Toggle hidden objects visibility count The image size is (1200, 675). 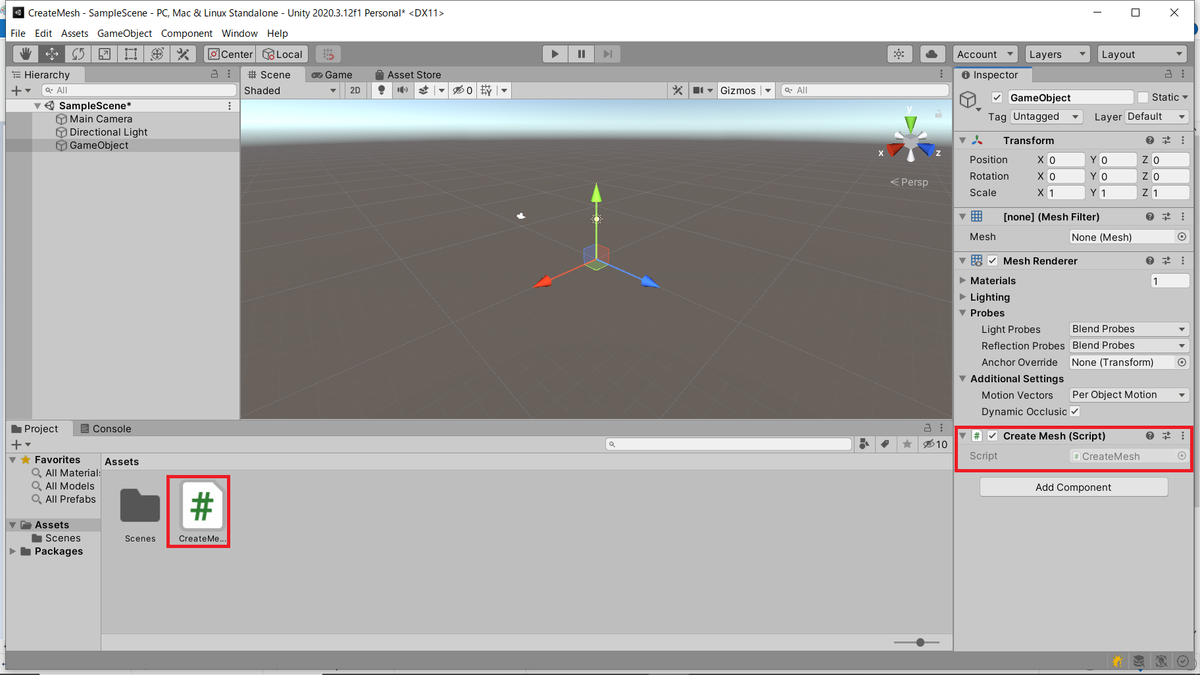pyautogui.click(x=462, y=90)
